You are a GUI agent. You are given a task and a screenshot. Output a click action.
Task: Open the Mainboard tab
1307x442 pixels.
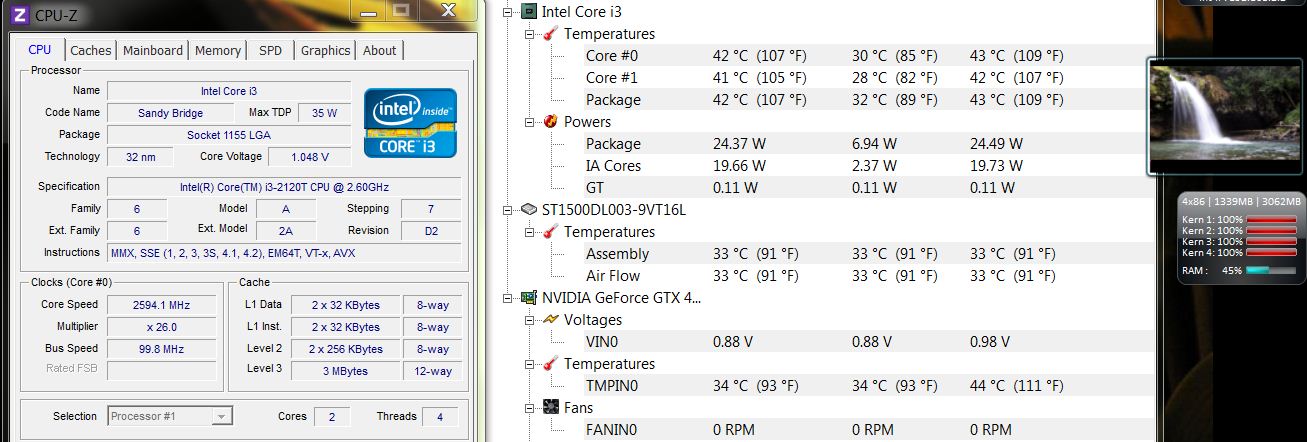coord(153,51)
